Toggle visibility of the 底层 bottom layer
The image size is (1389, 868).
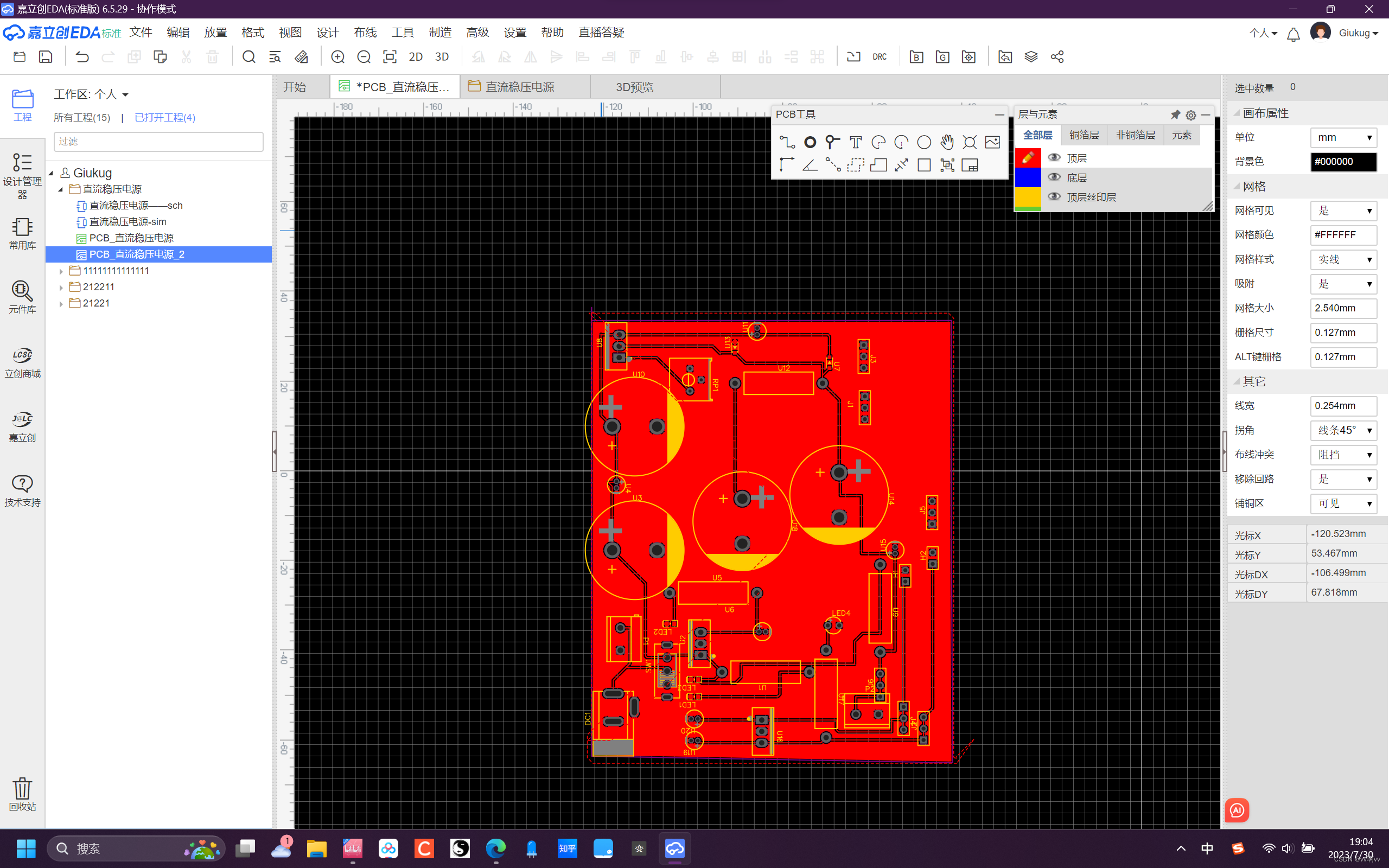pyautogui.click(x=1054, y=177)
